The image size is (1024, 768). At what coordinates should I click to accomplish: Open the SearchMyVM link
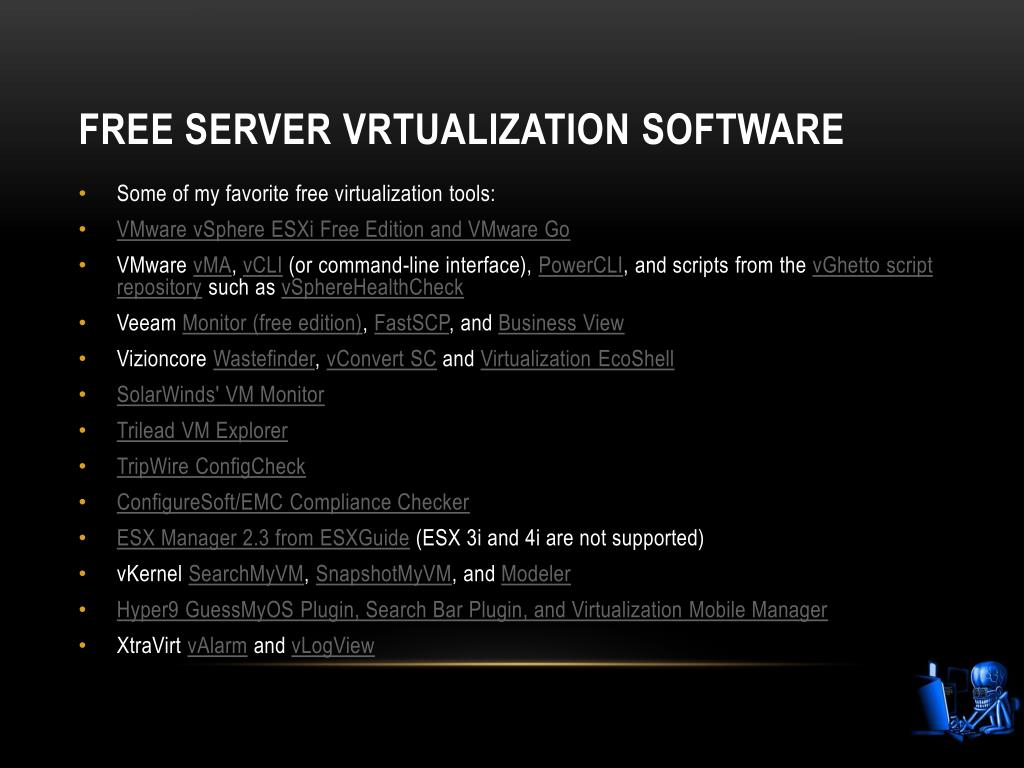tap(246, 575)
